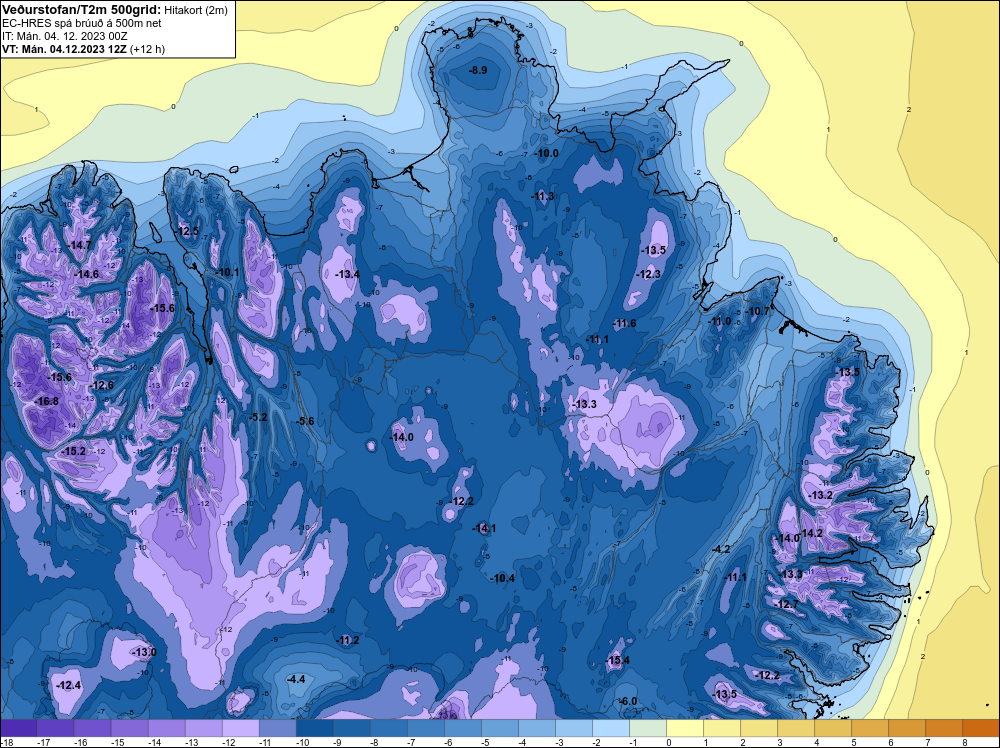Click the '-14.7' temperature label
The image size is (1000, 748).
(x=80, y=245)
